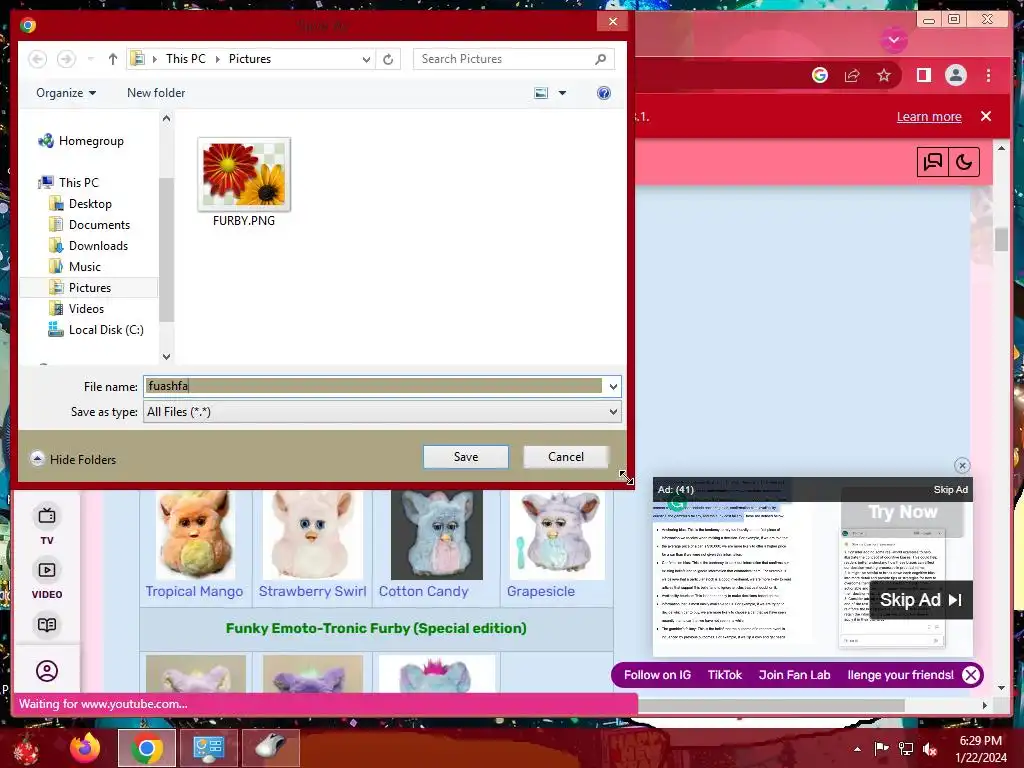Viewport: 1024px width, 768px height.
Task: Open the book icon in site sidebar
Action: coord(47,625)
